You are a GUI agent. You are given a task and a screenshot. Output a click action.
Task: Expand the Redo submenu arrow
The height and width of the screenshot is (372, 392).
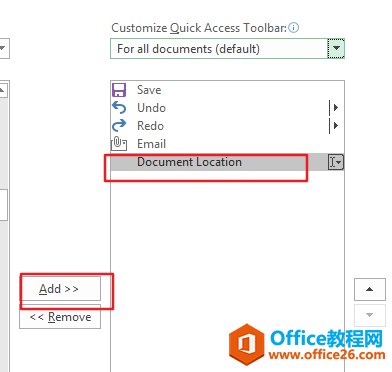(335, 126)
